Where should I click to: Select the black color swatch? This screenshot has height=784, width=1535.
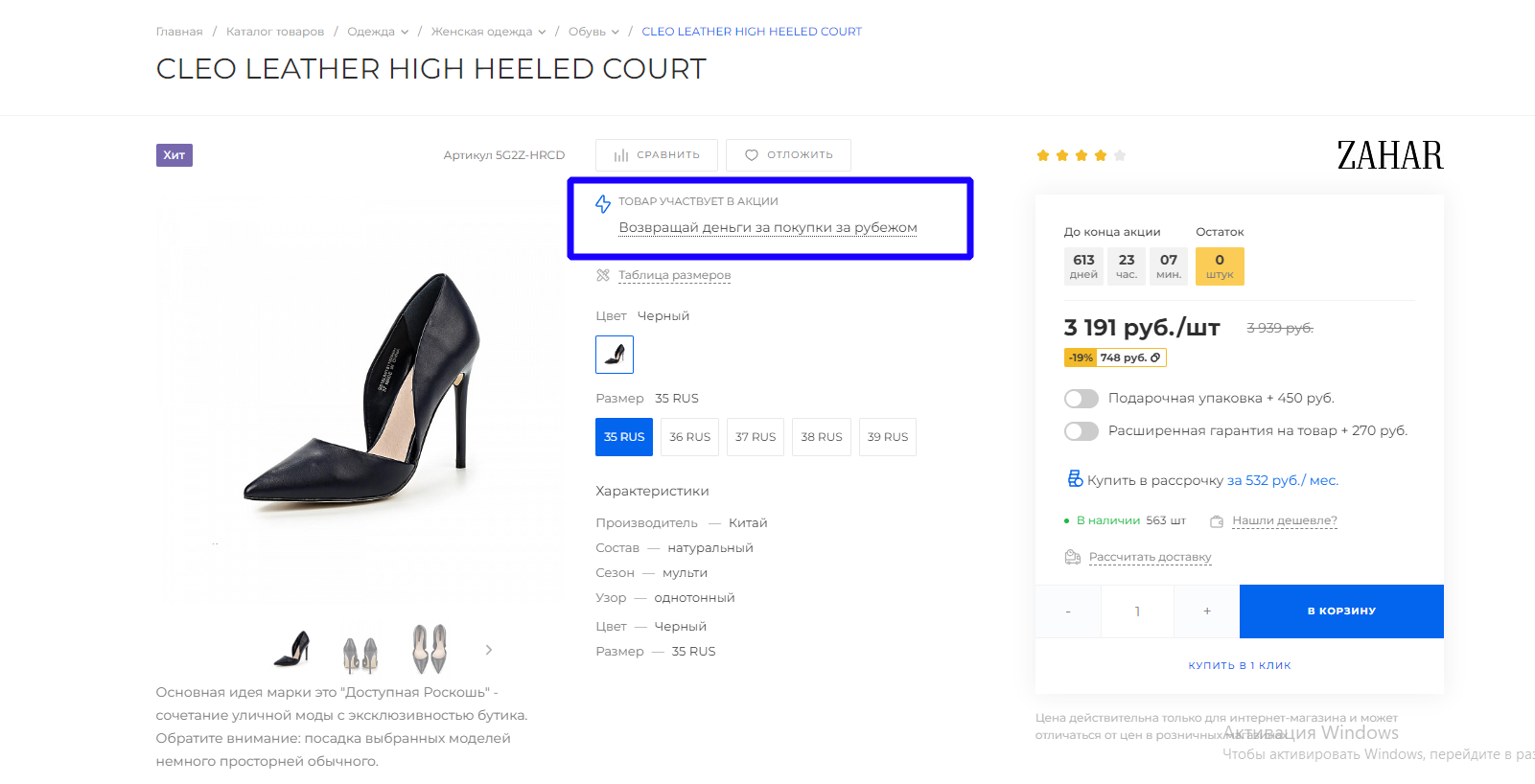tap(615, 355)
